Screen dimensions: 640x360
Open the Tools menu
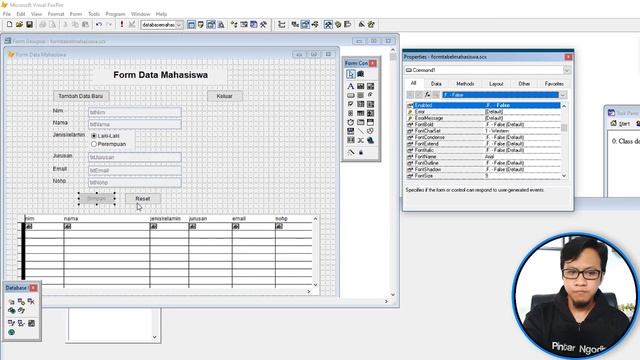click(x=94, y=14)
